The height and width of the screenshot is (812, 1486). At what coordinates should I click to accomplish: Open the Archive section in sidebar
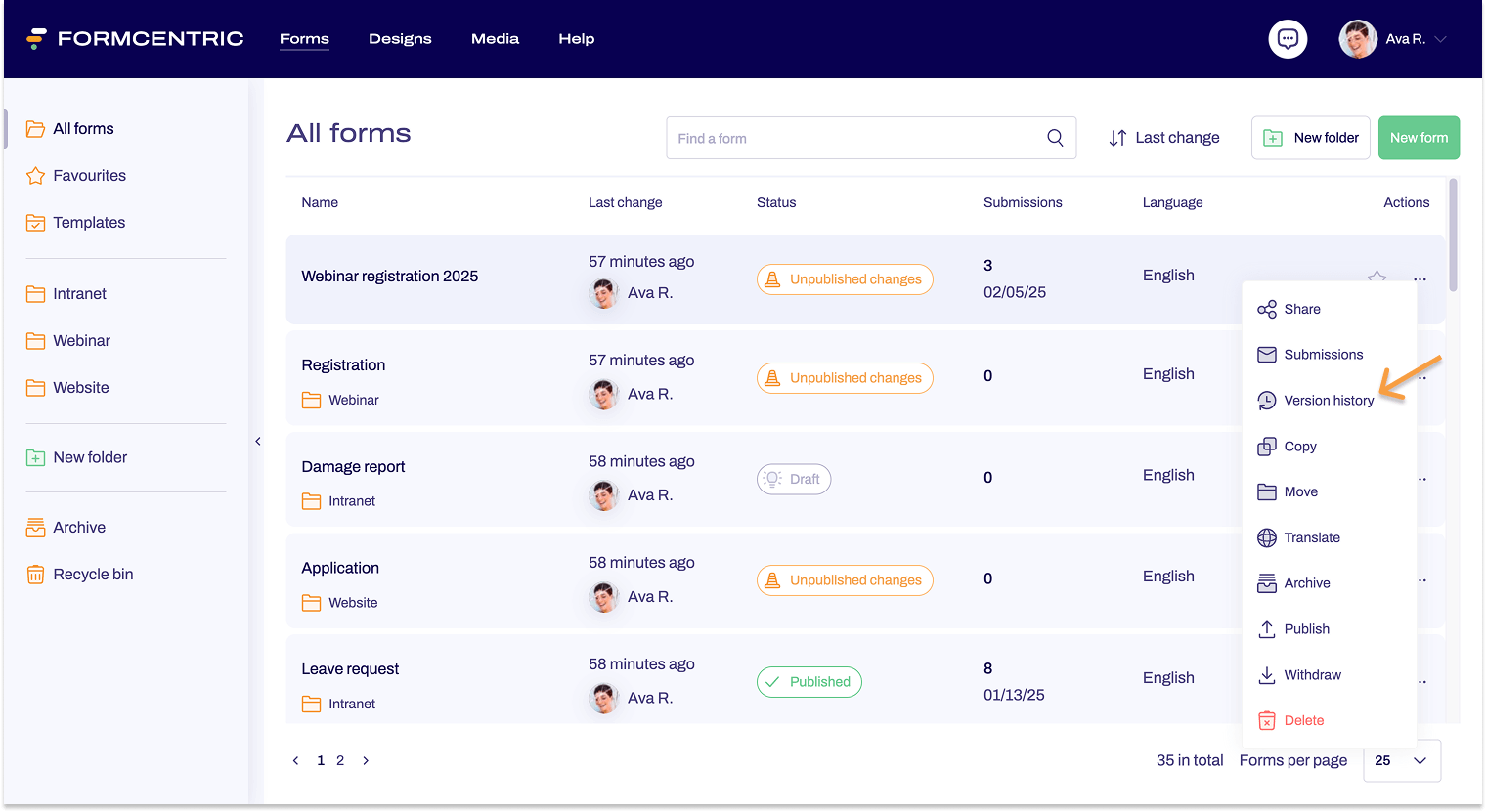(x=79, y=528)
